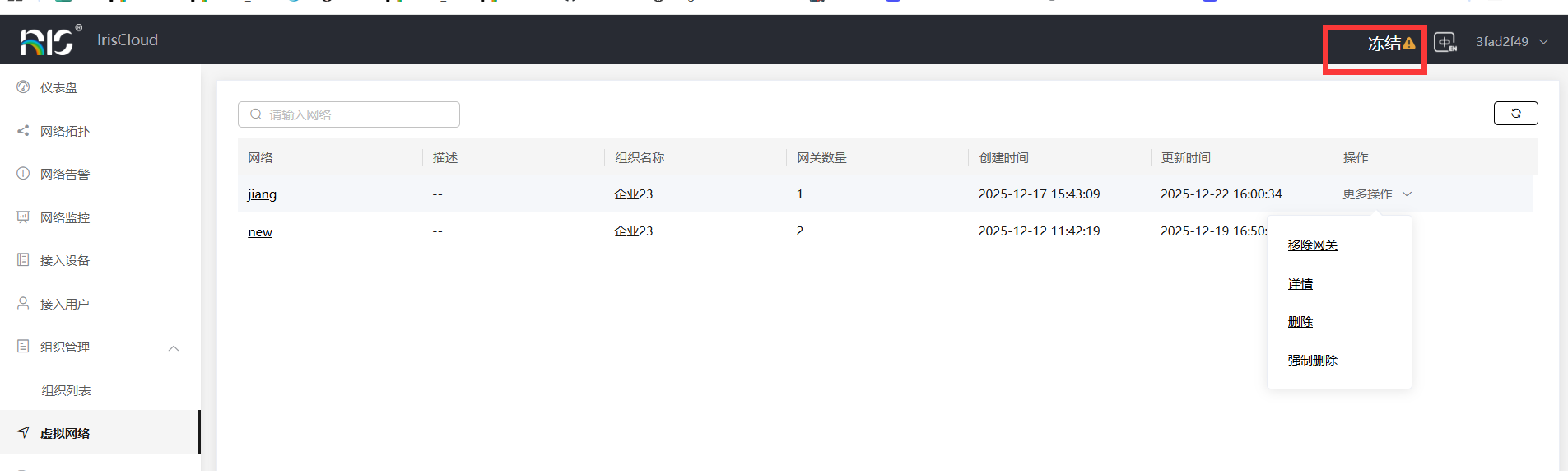Click the 接入设备 list icon
Viewport: 1568px width, 471px height.
coord(23,259)
